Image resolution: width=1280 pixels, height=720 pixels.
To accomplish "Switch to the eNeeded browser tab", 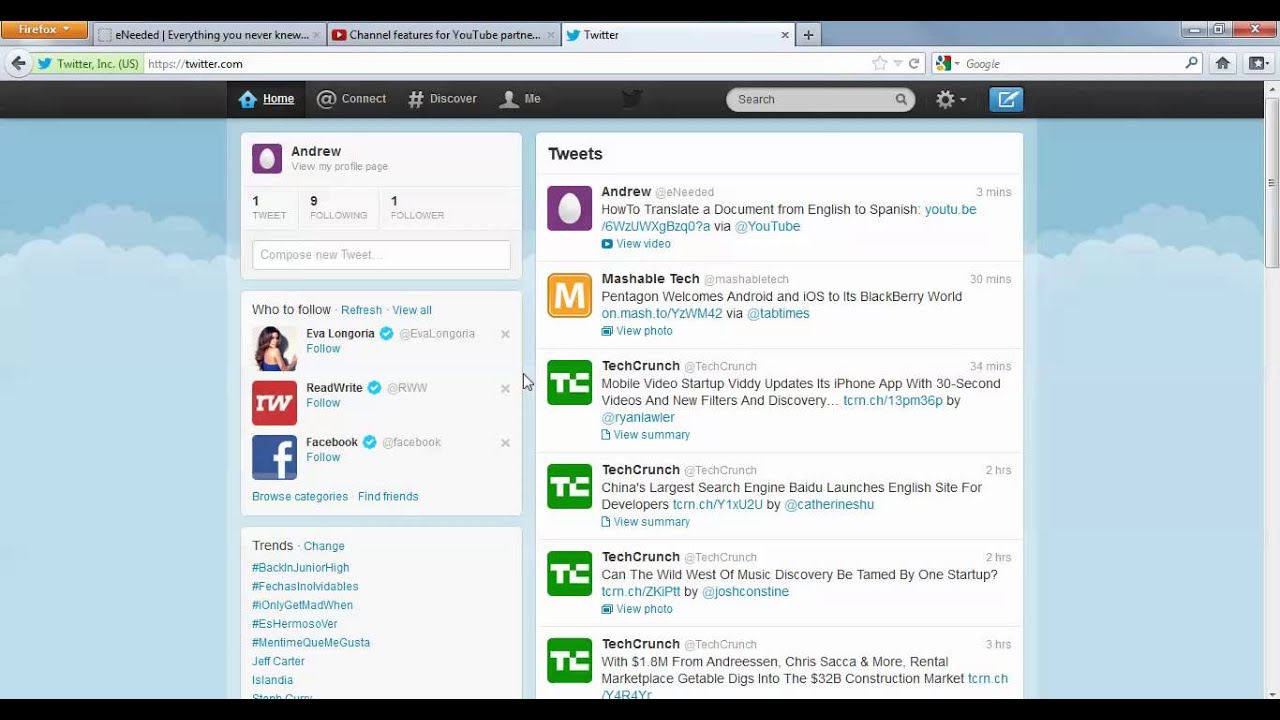I will (x=210, y=35).
